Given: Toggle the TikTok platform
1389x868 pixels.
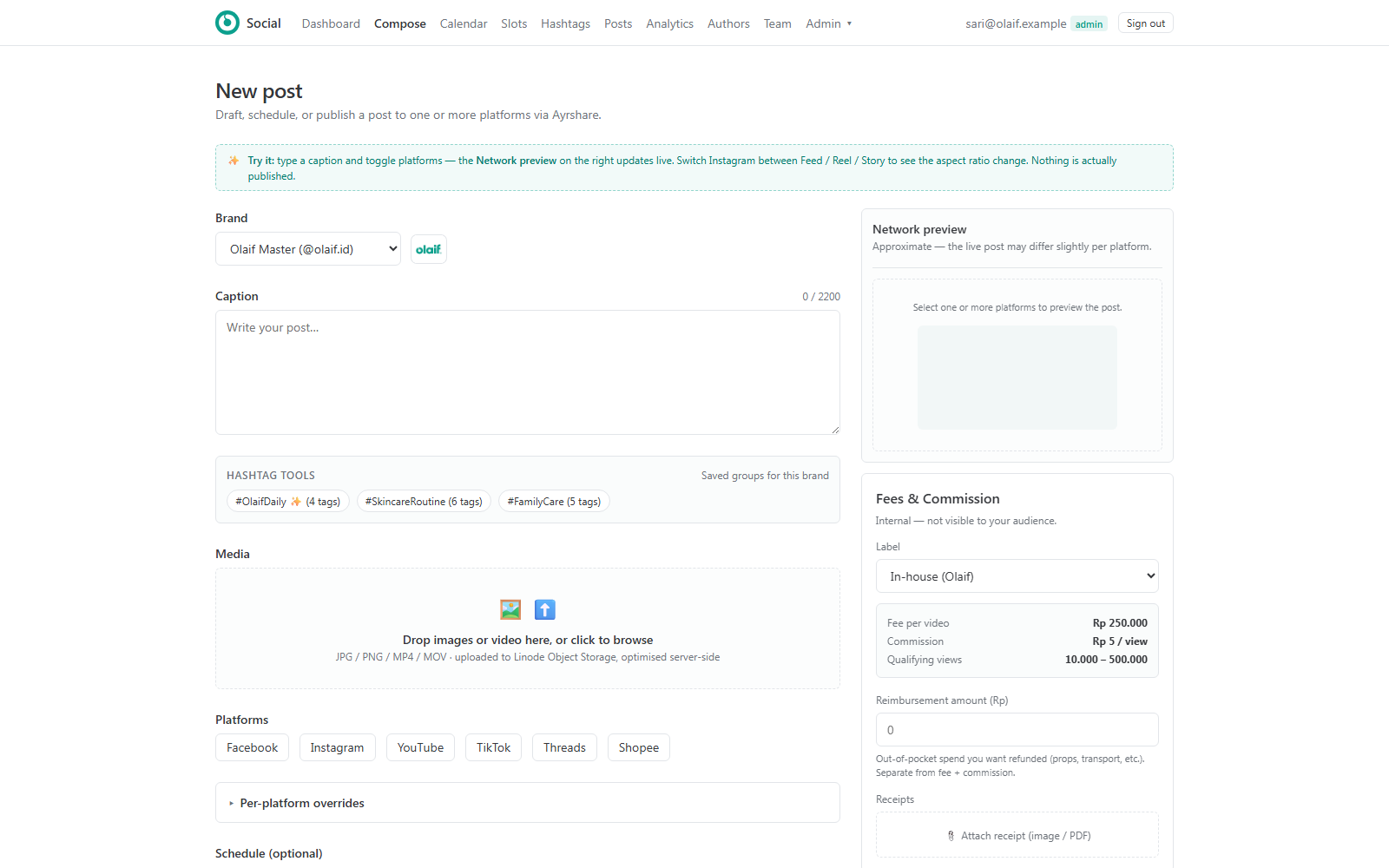Looking at the screenshot, I should (493, 747).
